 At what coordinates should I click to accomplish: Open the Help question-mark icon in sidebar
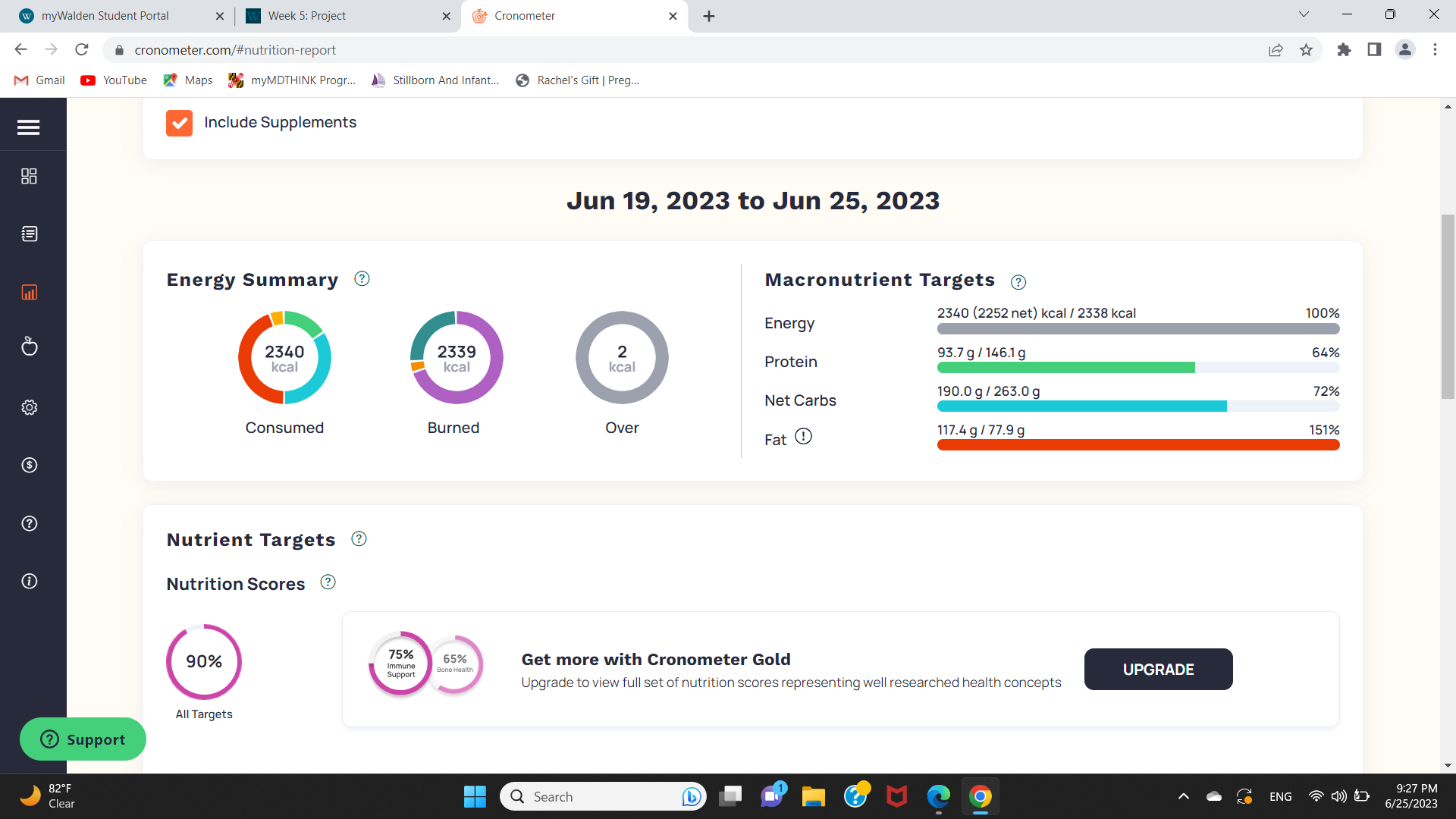(29, 523)
